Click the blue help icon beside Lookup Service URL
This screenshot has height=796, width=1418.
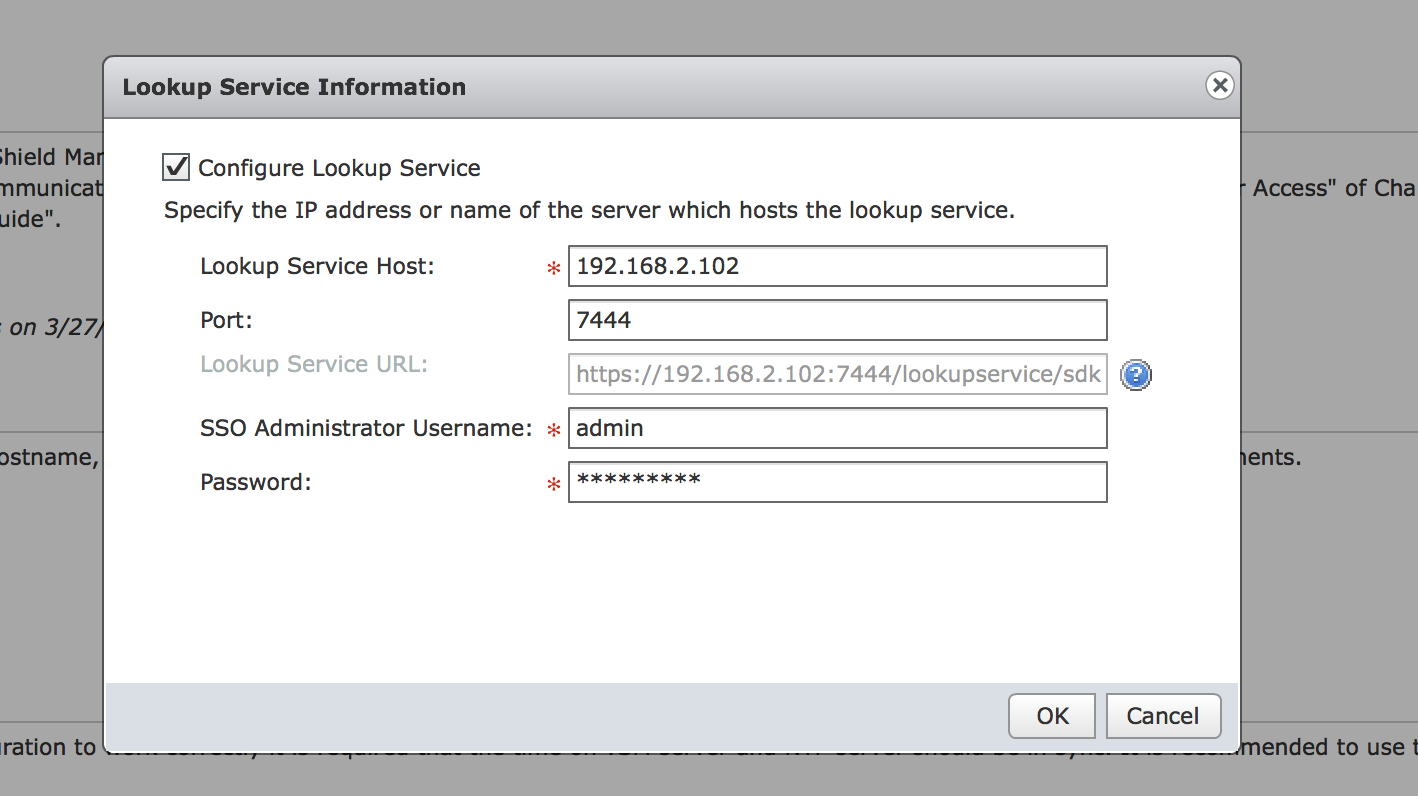tap(1136, 375)
